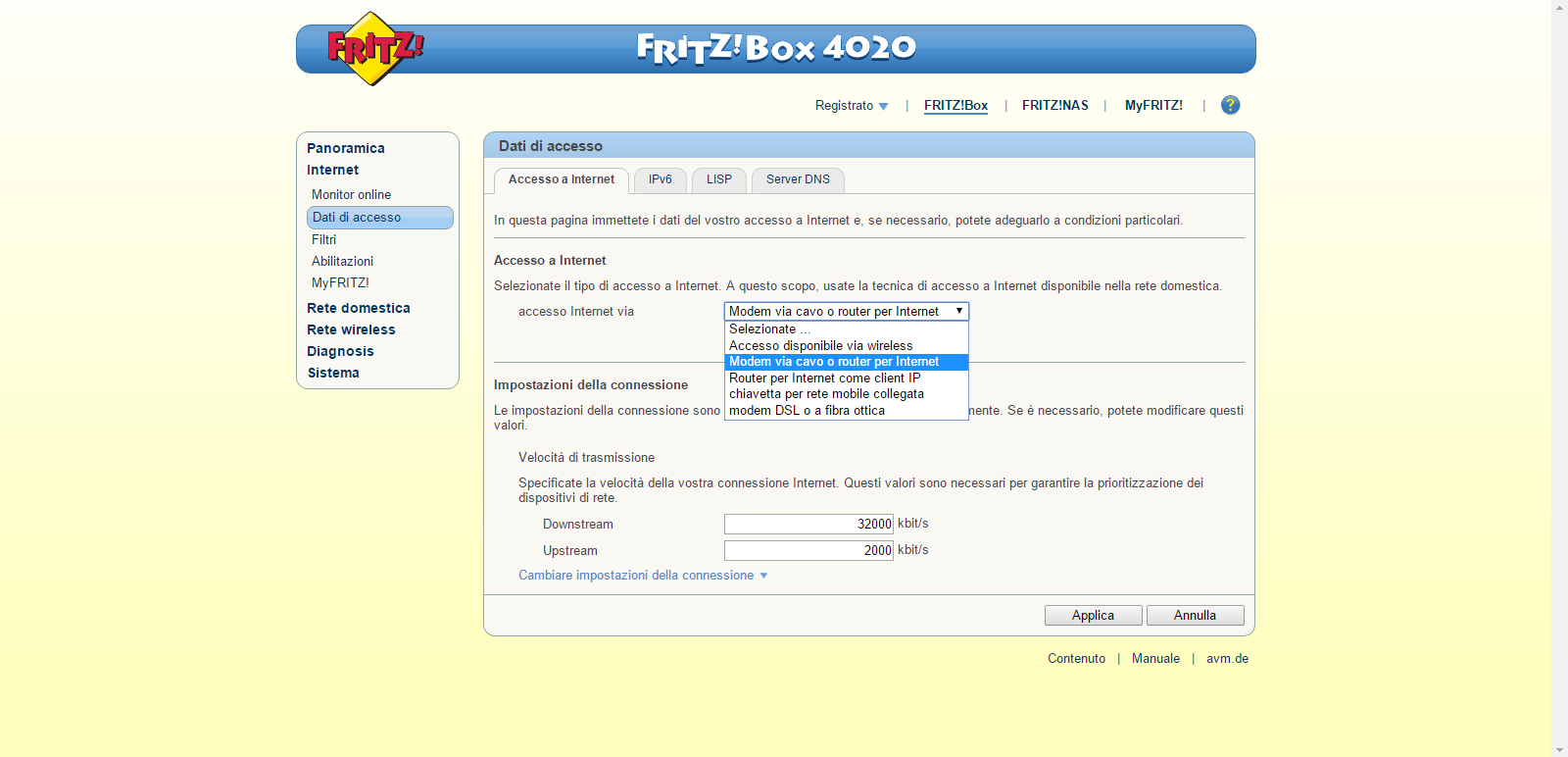Open the Registrato dropdown menu

tap(851, 106)
